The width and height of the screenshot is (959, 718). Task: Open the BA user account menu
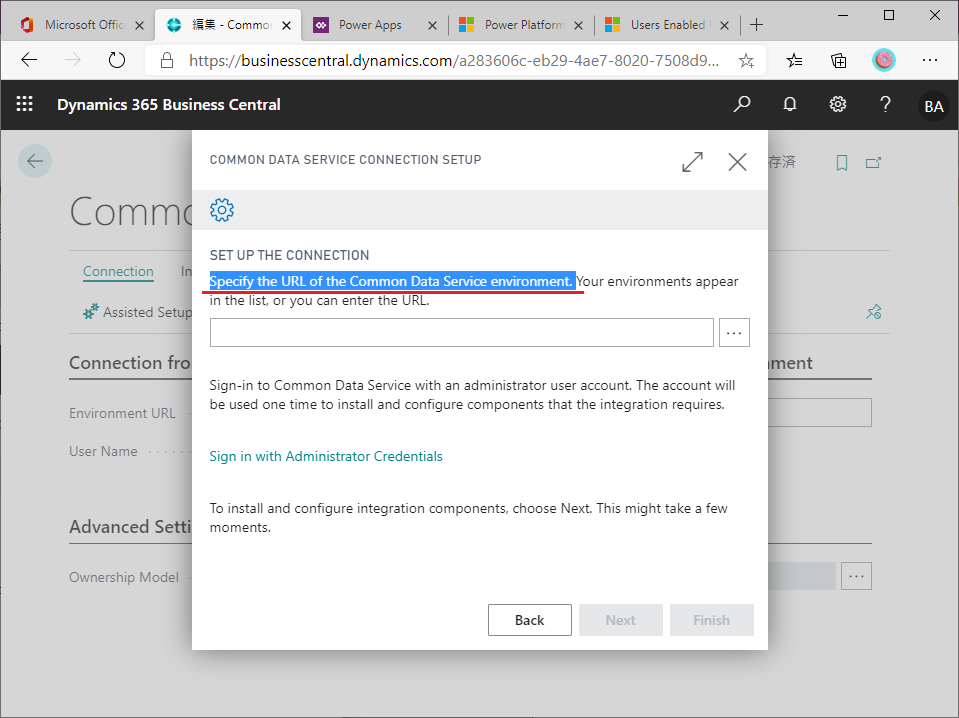pyautogui.click(x=933, y=106)
